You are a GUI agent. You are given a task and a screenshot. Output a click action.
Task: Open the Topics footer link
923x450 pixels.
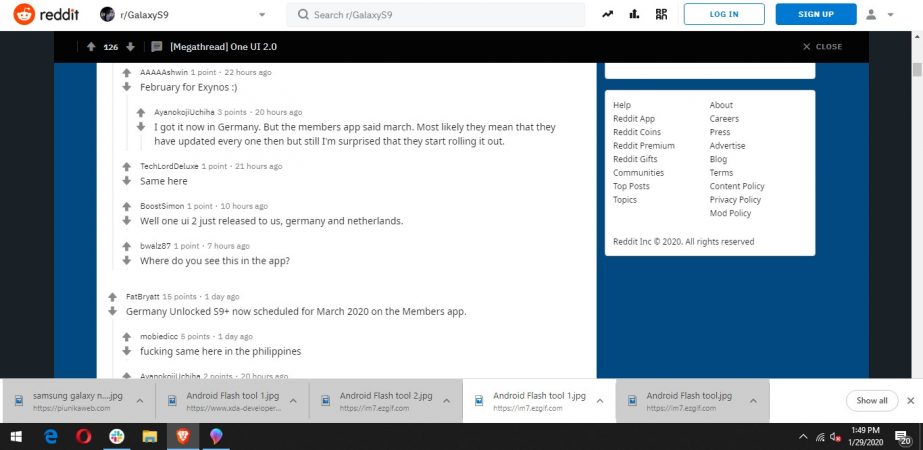tap(625, 200)
